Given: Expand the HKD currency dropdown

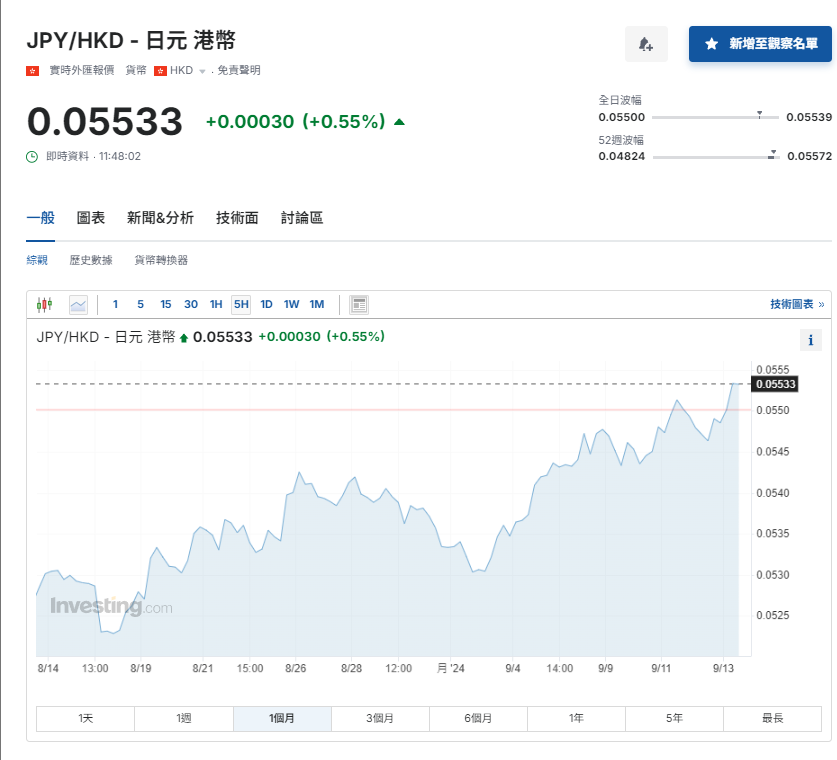Looking at the screenshot, I should [x=201, y=71].
